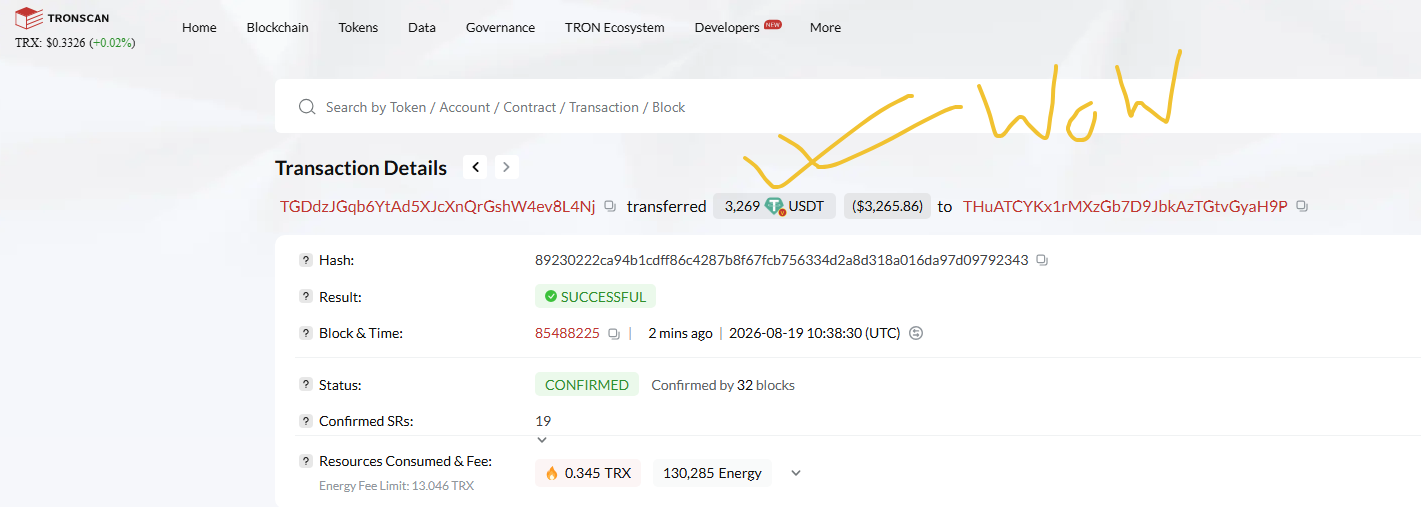Click help icon next to Block & Time

[x=306, y=333]
